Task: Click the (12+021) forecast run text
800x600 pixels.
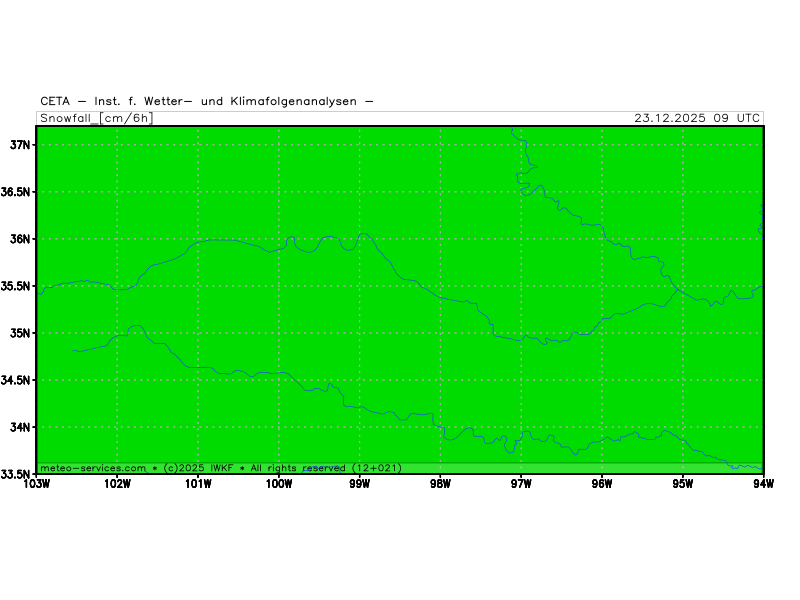Action: point(376,468)
